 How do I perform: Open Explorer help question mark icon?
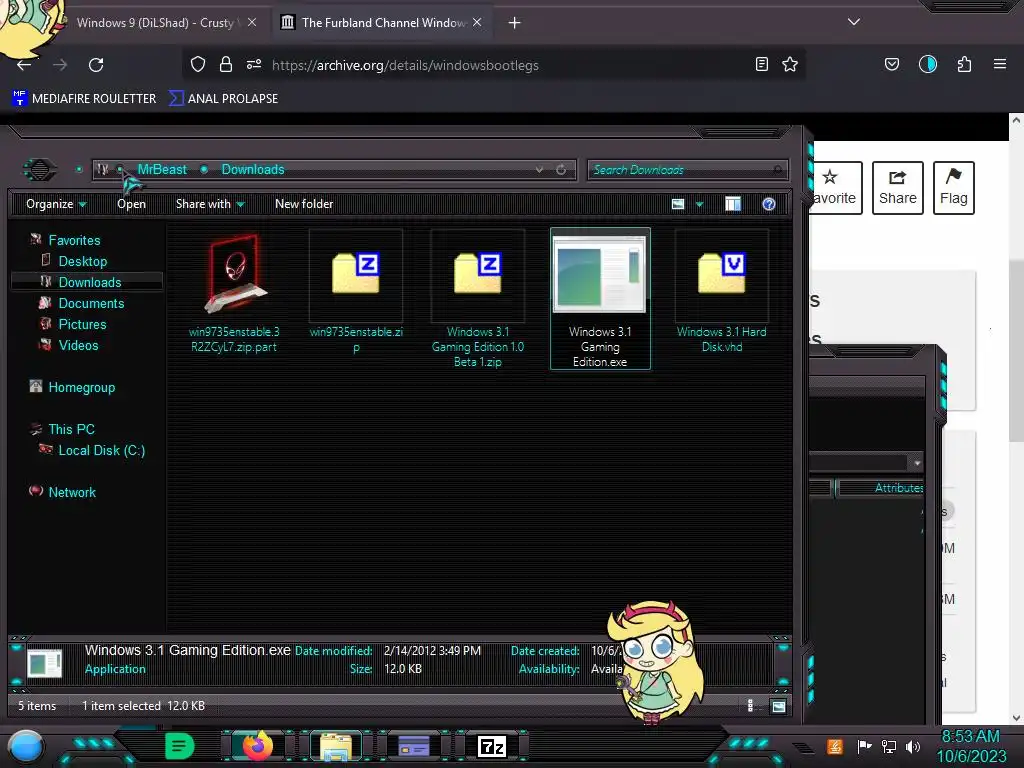769,204
